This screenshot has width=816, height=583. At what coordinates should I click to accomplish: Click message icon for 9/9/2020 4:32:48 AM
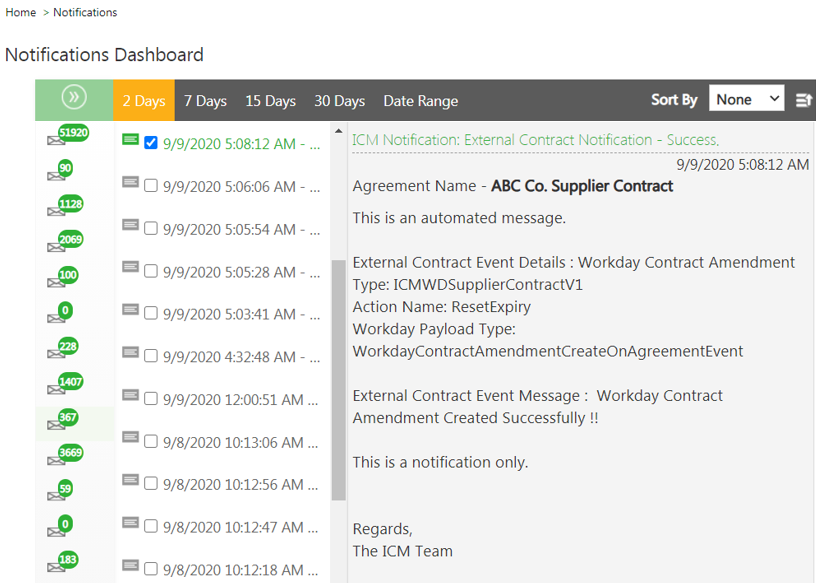131,352
